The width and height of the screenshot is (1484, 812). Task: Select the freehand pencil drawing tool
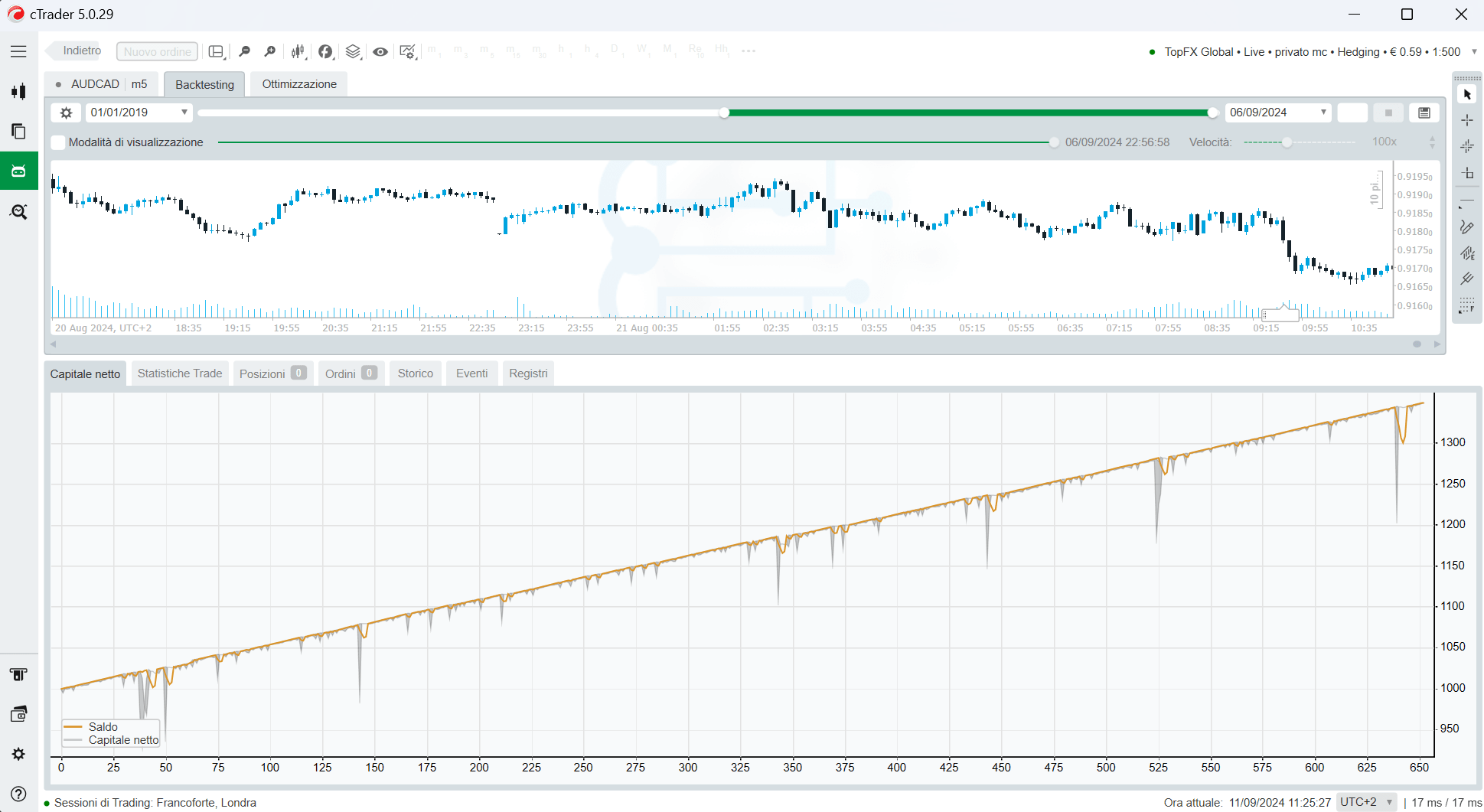[x=1467, y=227]
